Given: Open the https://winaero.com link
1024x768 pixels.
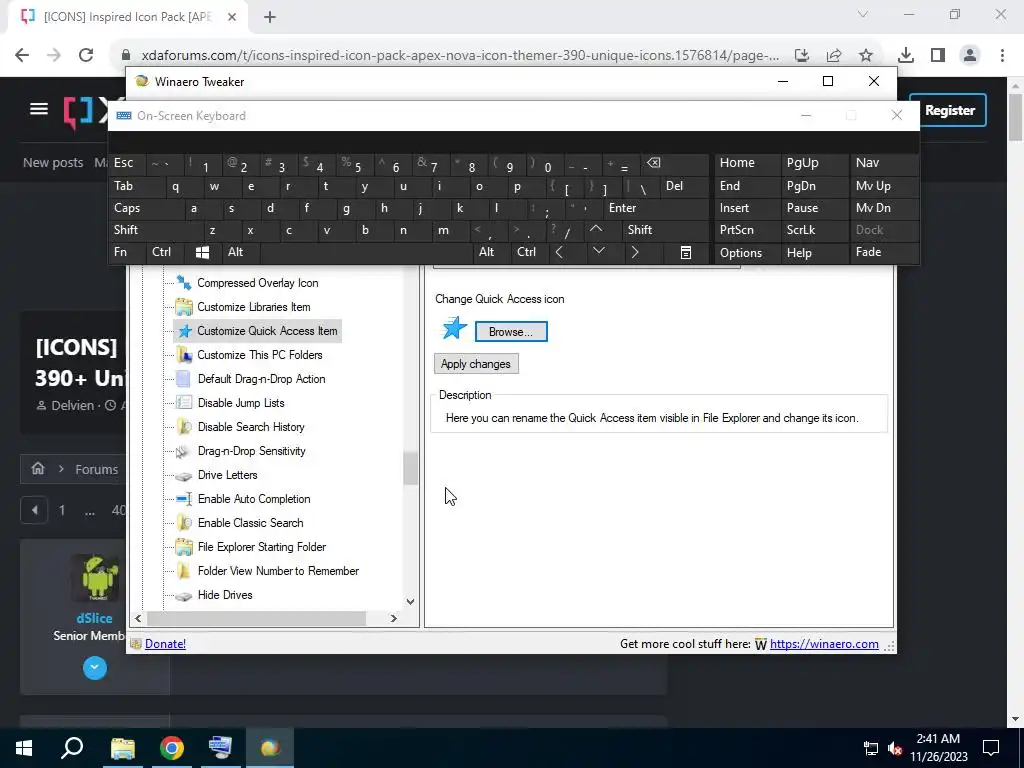Looking at the screenshot, I should [824, 644].
